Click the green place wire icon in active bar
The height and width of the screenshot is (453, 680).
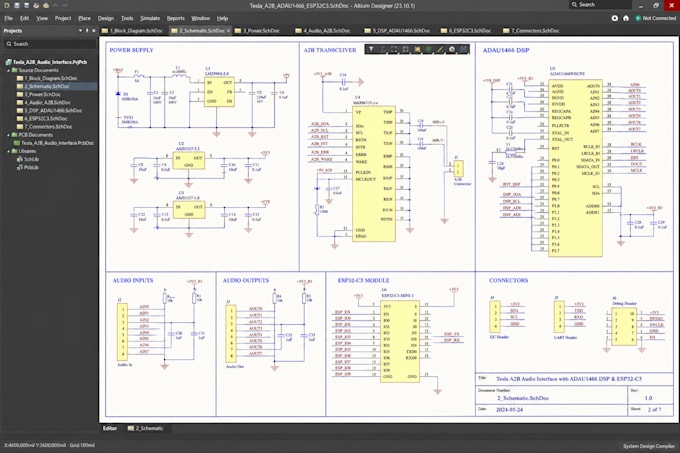pos(428,49)
